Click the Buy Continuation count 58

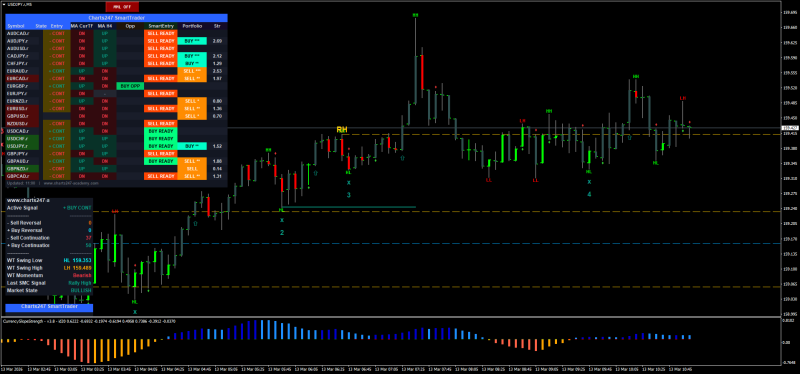click(89, 245)
